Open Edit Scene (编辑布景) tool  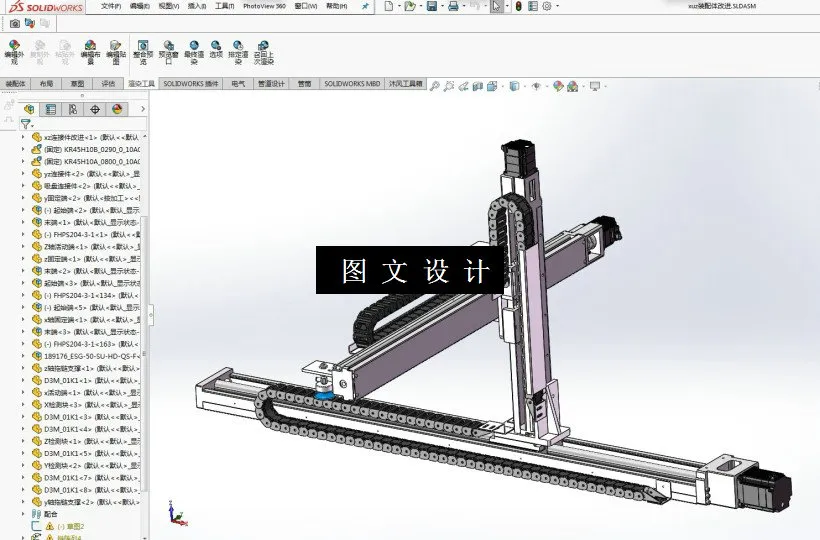(x=90, y=52)
